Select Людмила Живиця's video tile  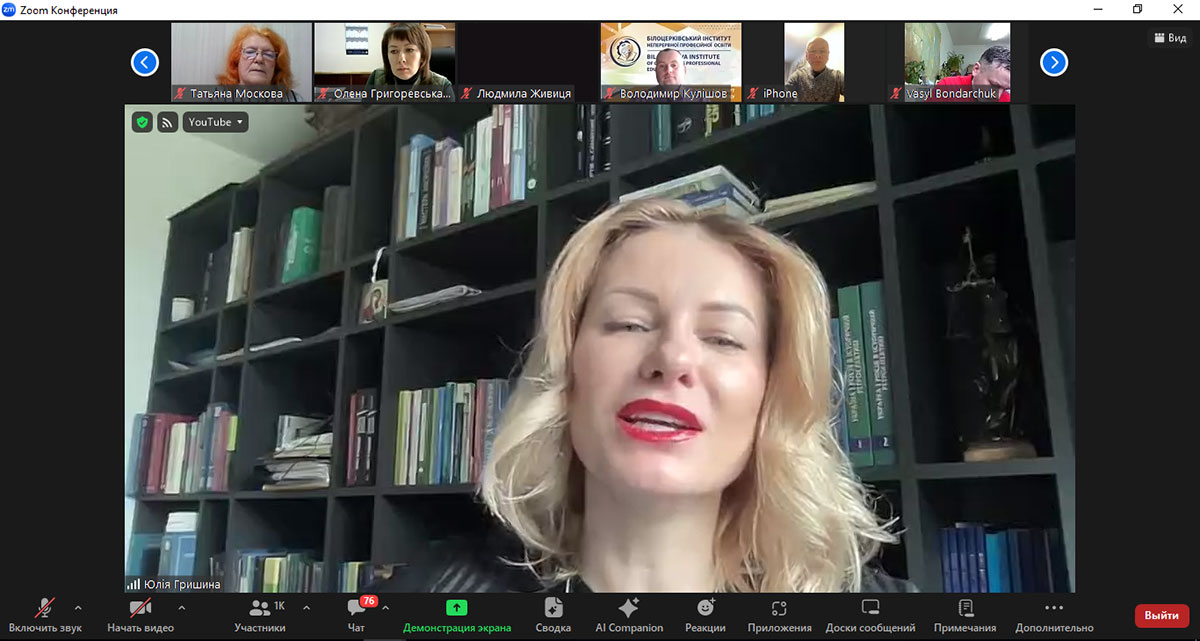[528, 62]
